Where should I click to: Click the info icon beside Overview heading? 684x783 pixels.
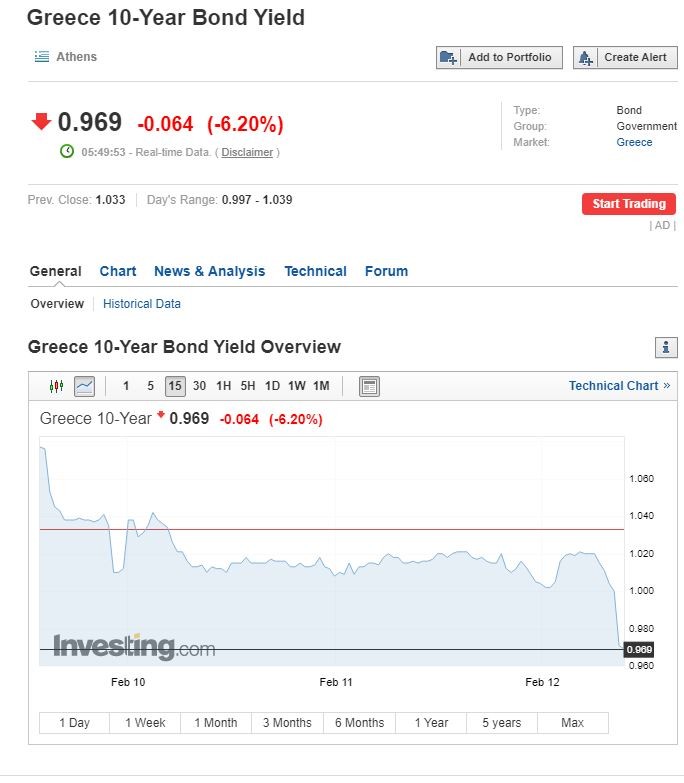pos(666,347)
